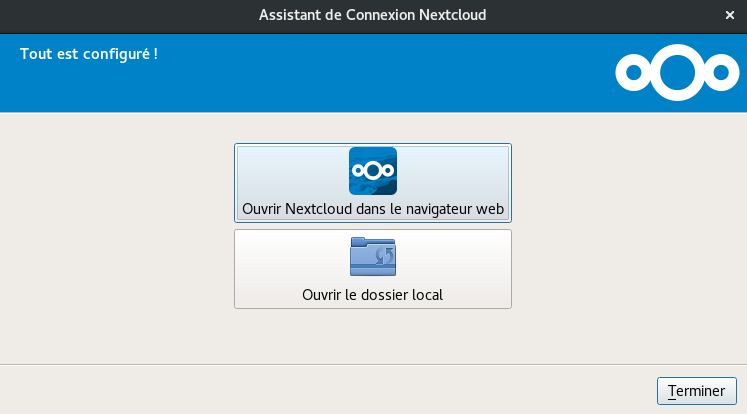The width and height of the screenshot is (747, 414).
Task: Click the "Assistant de Connexion Nextcloud" title bar
Action: [372, 15]
